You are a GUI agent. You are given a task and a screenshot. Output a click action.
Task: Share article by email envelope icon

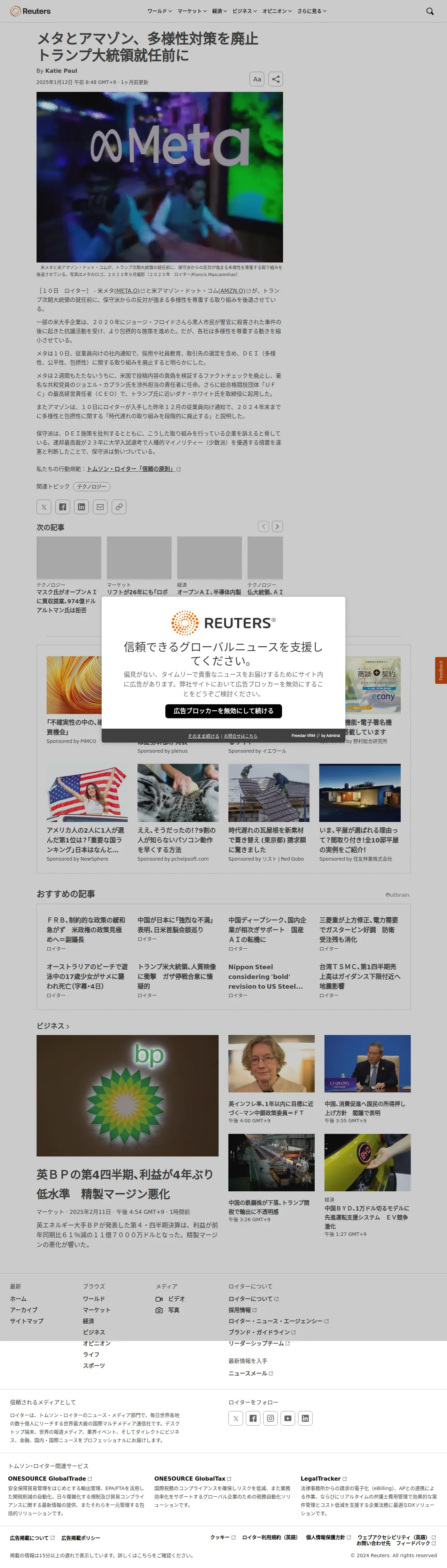click(101, 507)
